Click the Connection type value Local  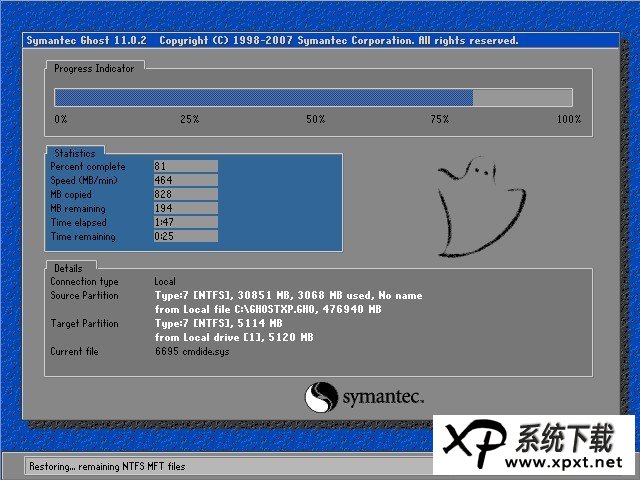[x=165, y=281]
